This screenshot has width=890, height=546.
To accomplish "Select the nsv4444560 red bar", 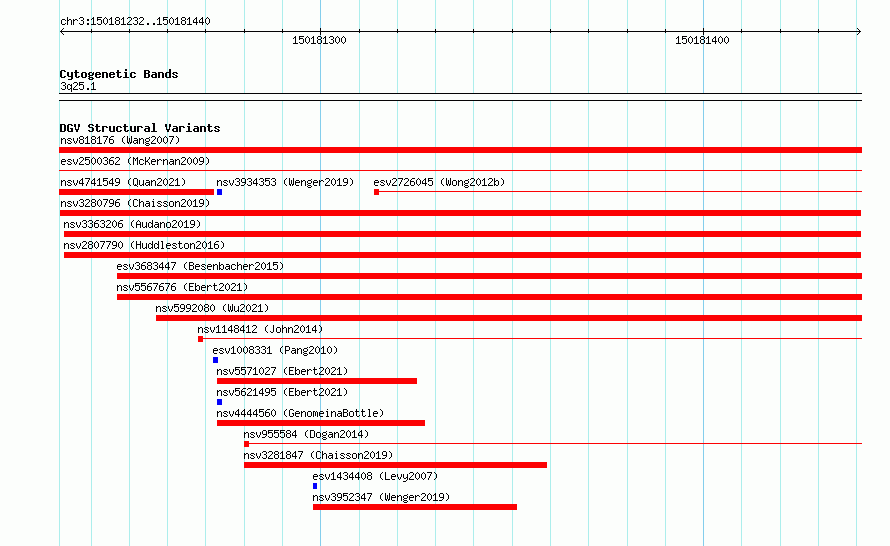I will [x=321, y=423].
